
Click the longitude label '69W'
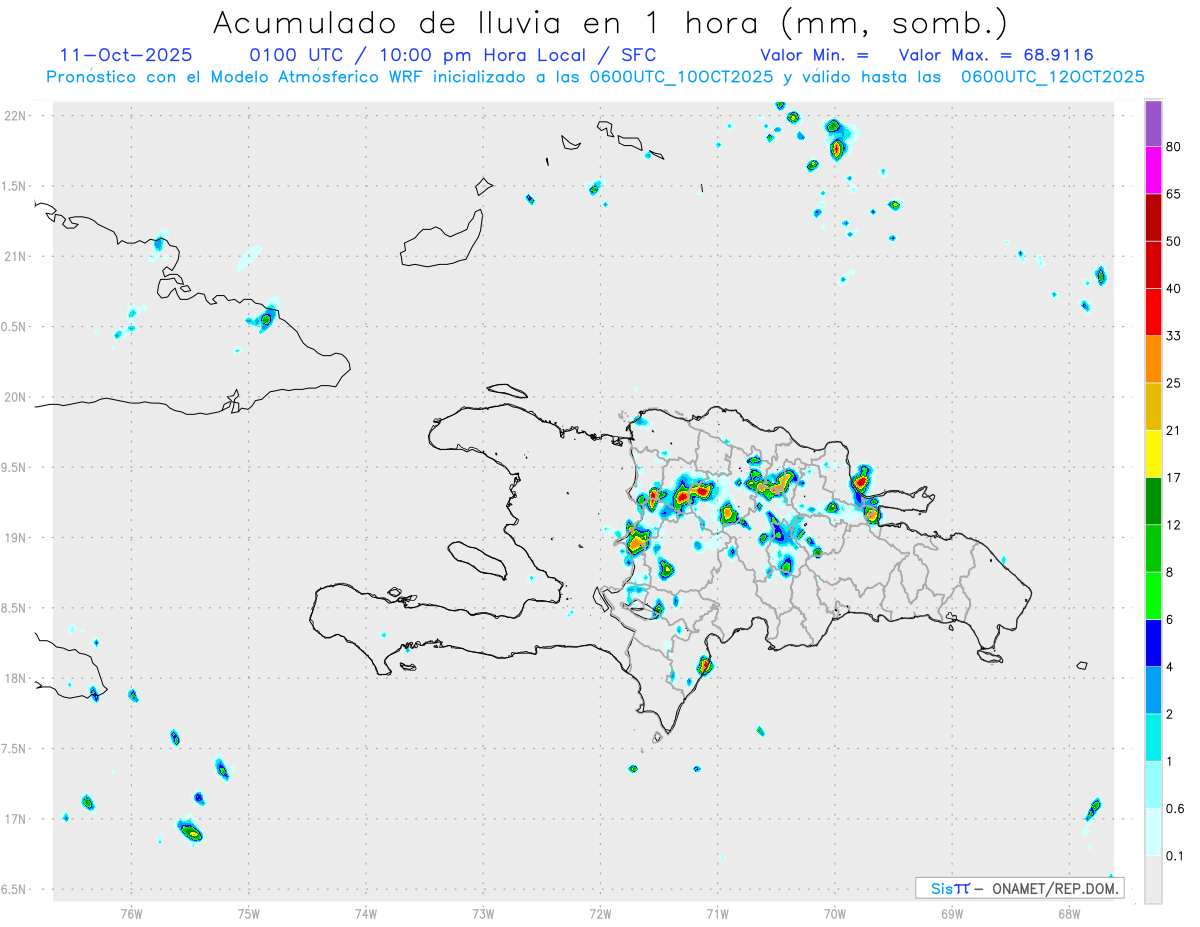952,913
